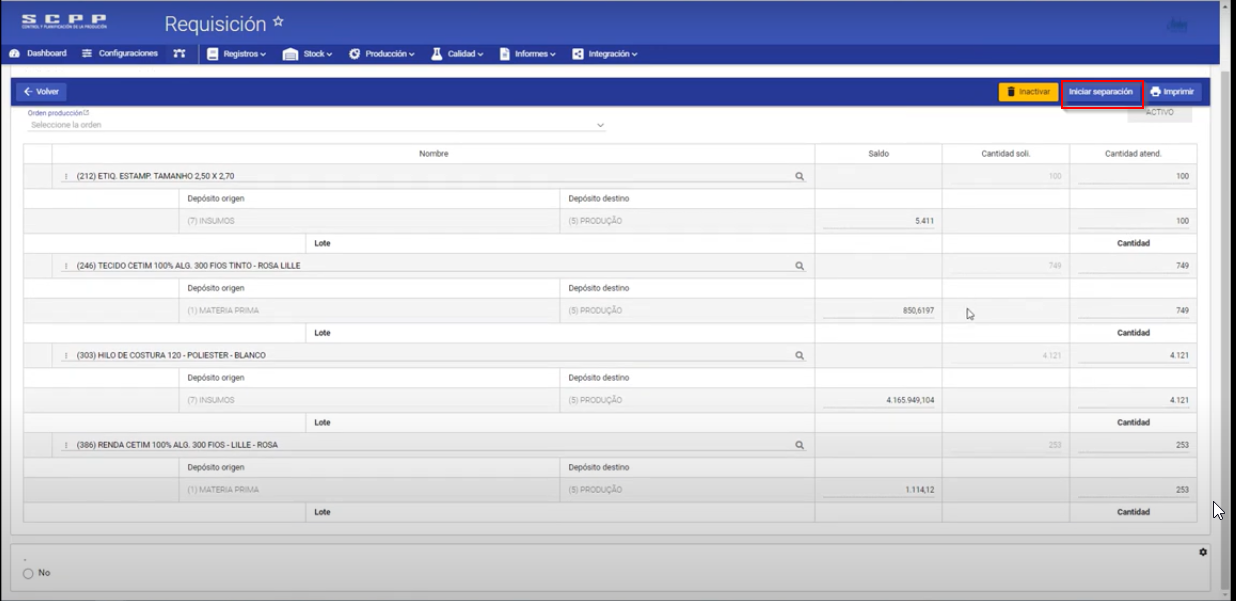Select the No radio button
Viewport: 1236px width, 601px height.
pyautogui.click(x=28, y=573)
